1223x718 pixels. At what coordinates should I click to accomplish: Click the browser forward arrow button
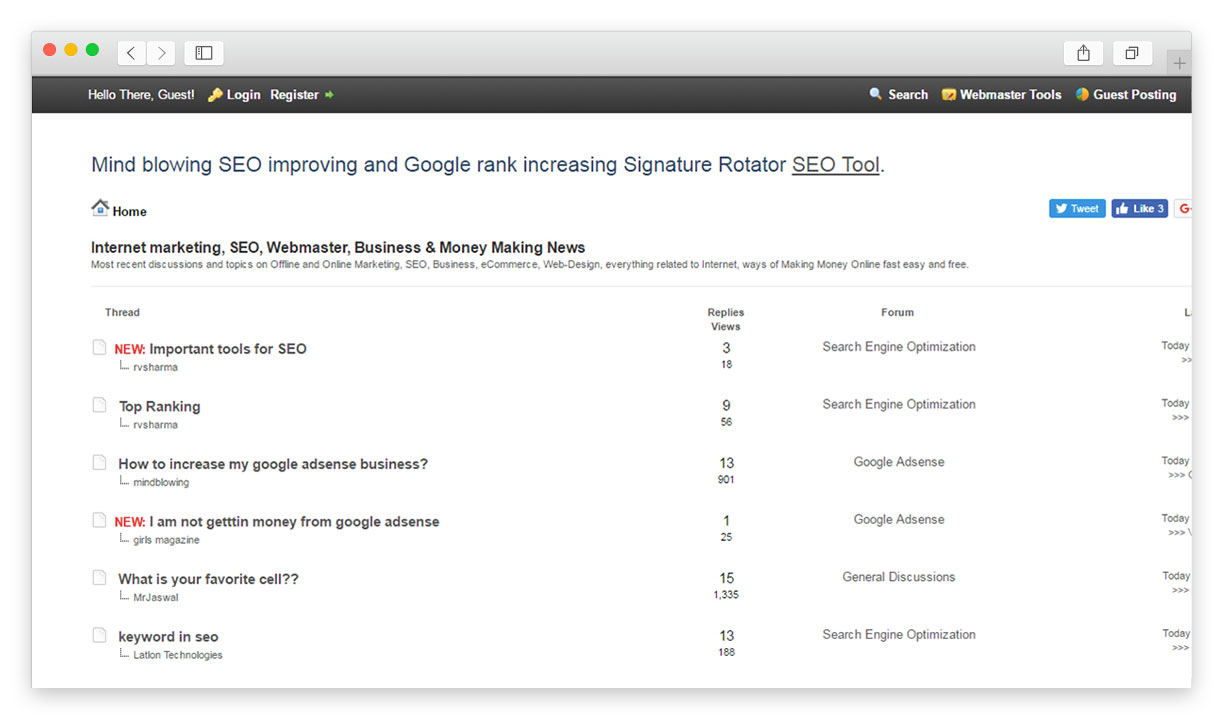(161, 53)
